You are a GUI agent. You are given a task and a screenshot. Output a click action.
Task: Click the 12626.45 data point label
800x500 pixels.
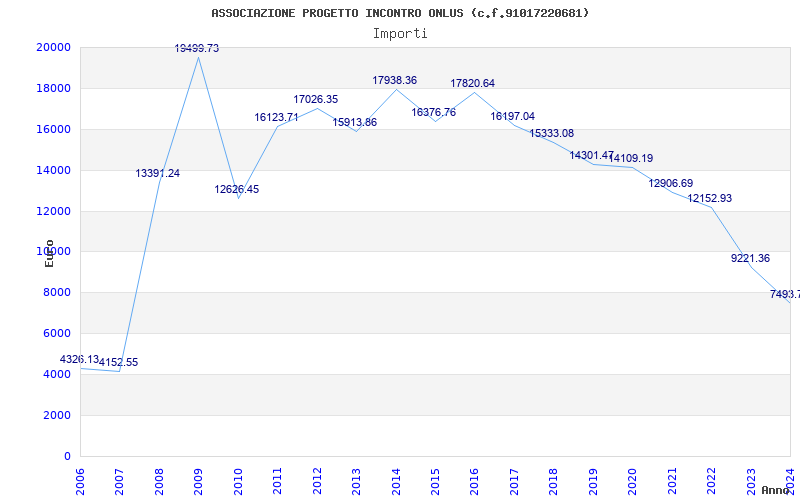pos(237,189)
